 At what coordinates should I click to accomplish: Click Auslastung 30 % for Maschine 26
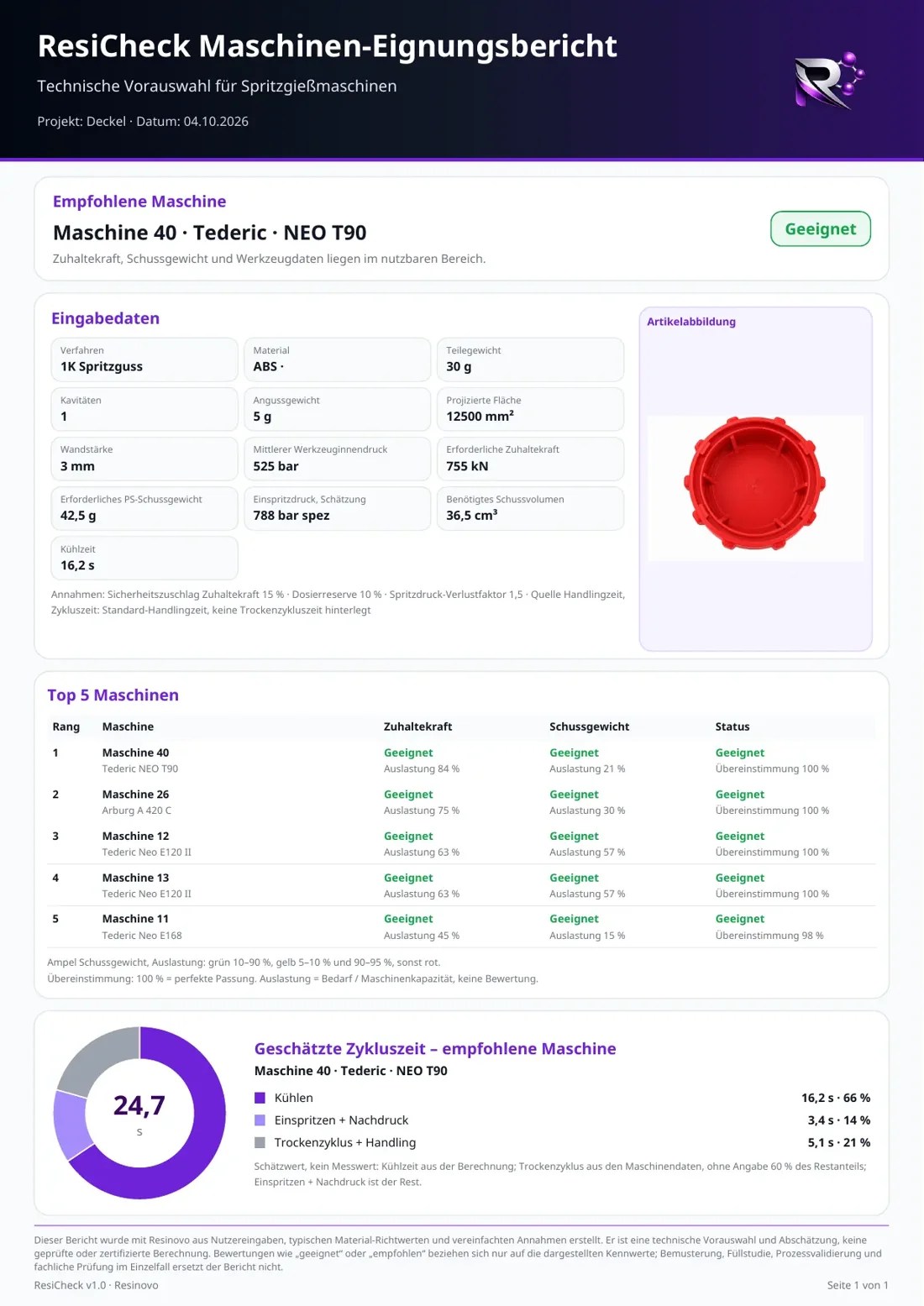click(x=587, y=810)
